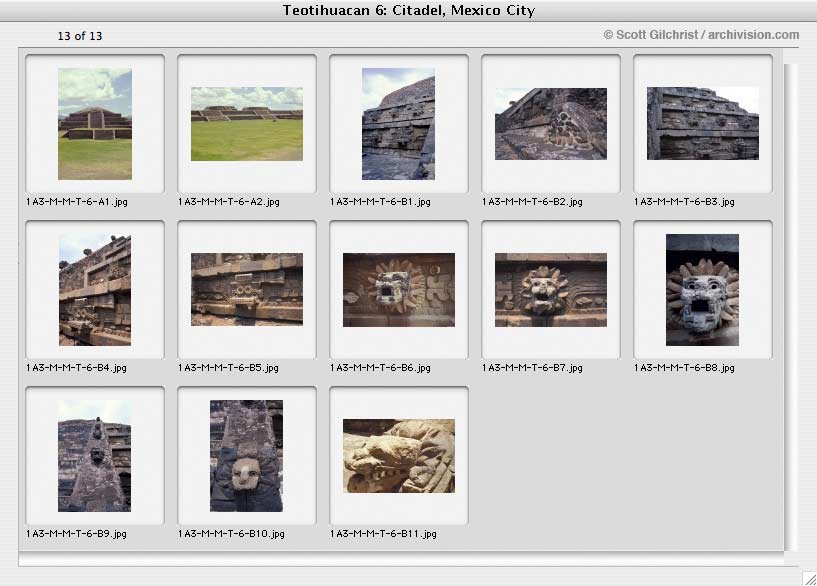Open thumbnail 1A3-M-M-T-6-B10.jpg stone face

(246, 456)
